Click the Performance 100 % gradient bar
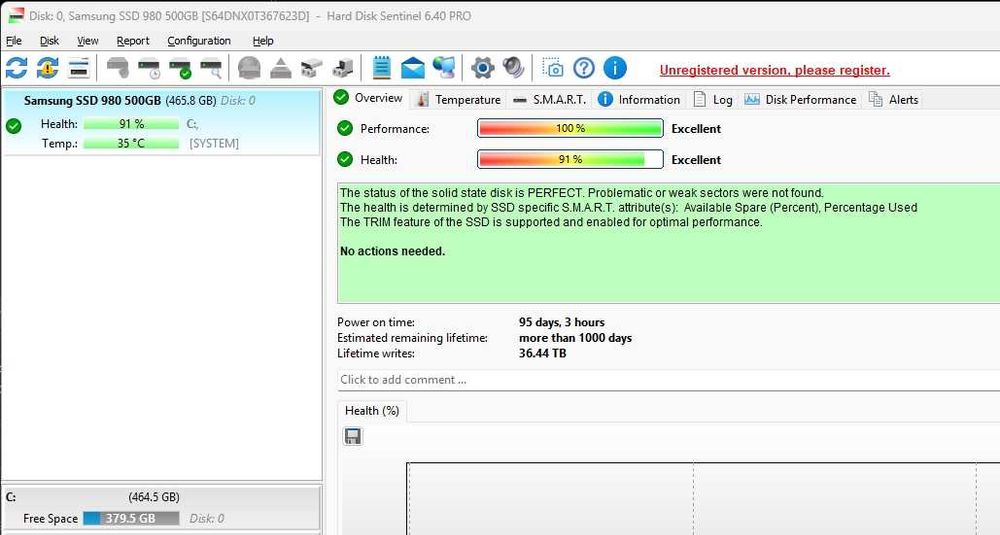The height and width of the screenshot is (535, 1000). click(570, 128)
